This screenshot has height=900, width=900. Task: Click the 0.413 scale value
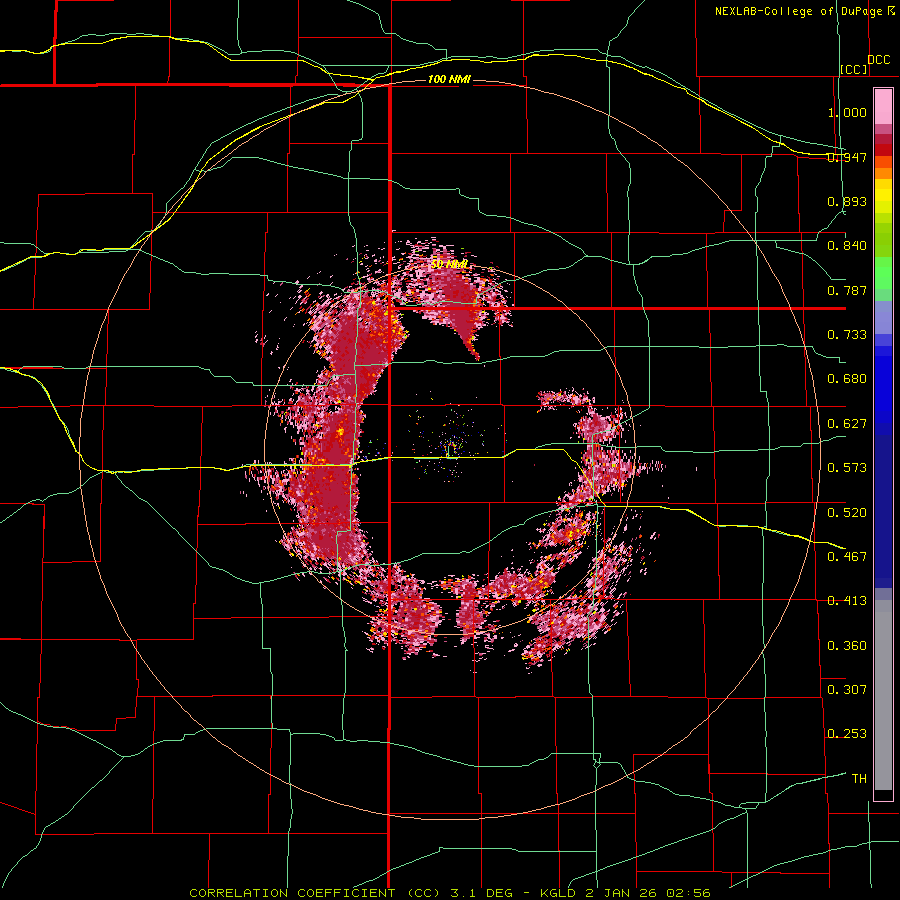[x=847, y=601]
